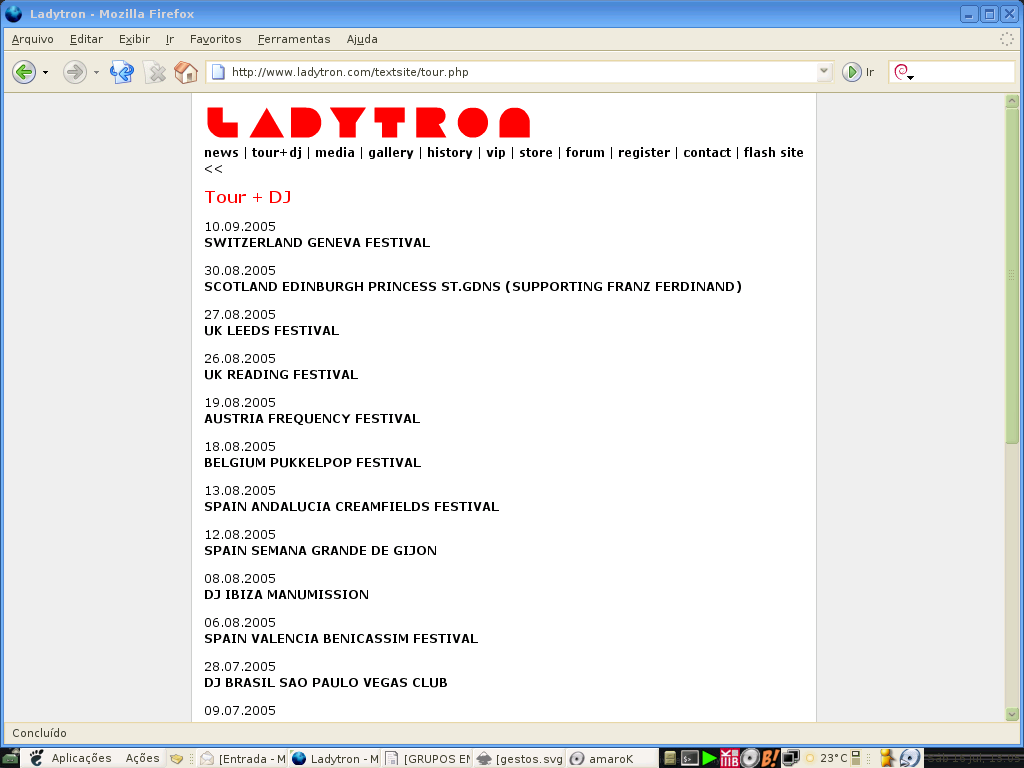
Task: Click the BELGIUM PUKKELPOP FESTIVAL entry
Action: coord(312,462)
